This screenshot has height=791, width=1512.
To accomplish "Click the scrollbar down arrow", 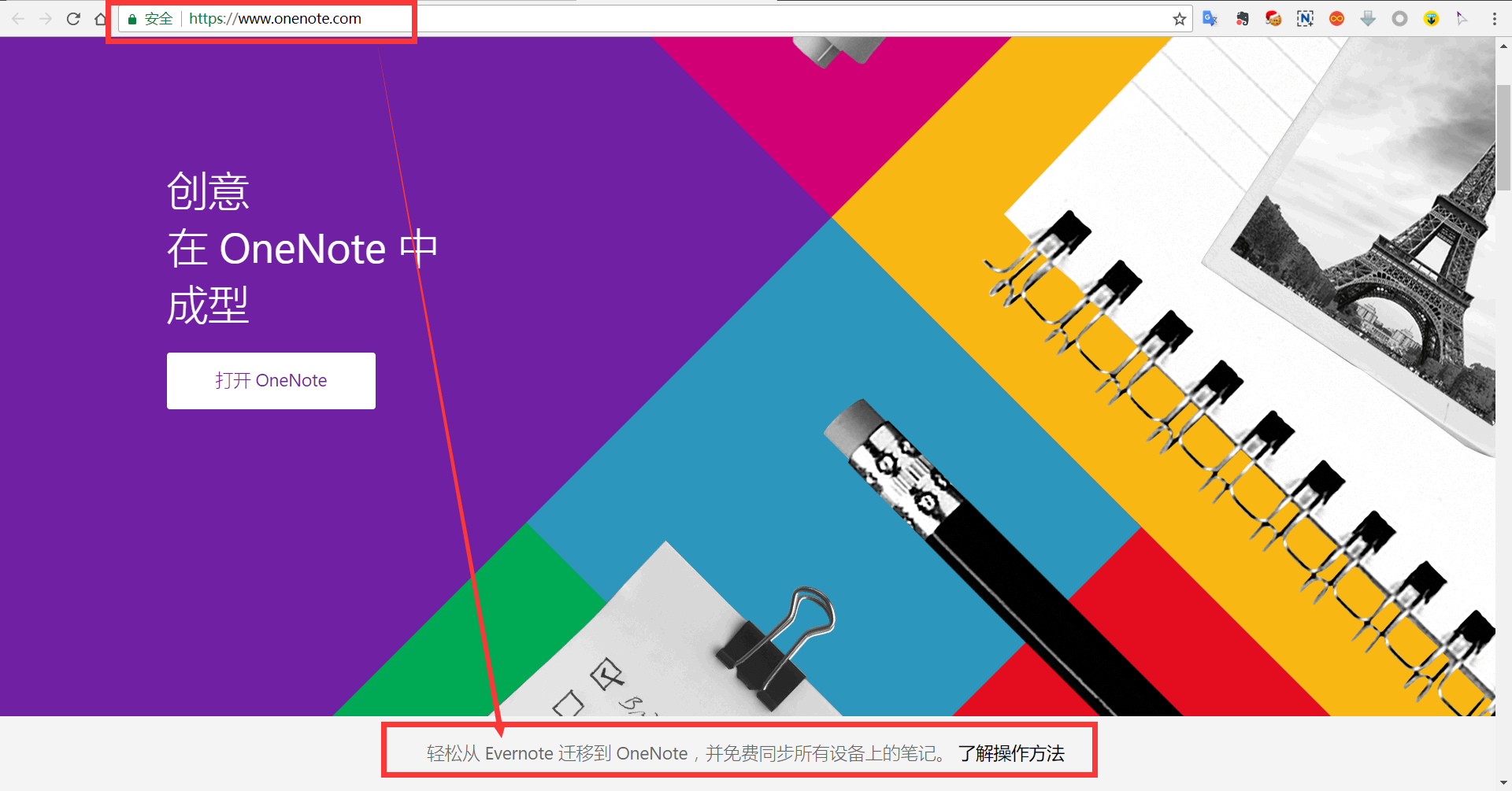I will (x=1503, y=782).
